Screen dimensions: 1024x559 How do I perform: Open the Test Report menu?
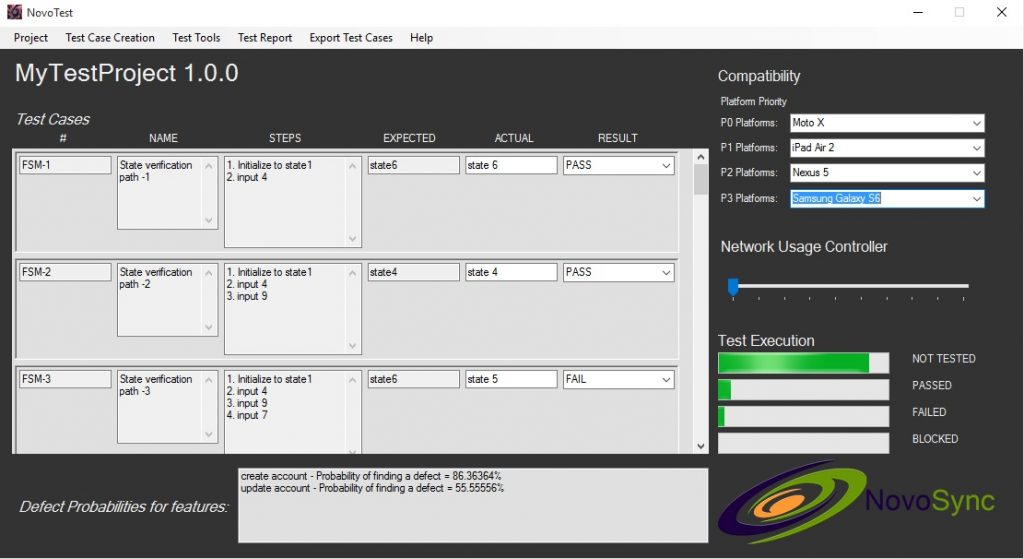point(264,38)
